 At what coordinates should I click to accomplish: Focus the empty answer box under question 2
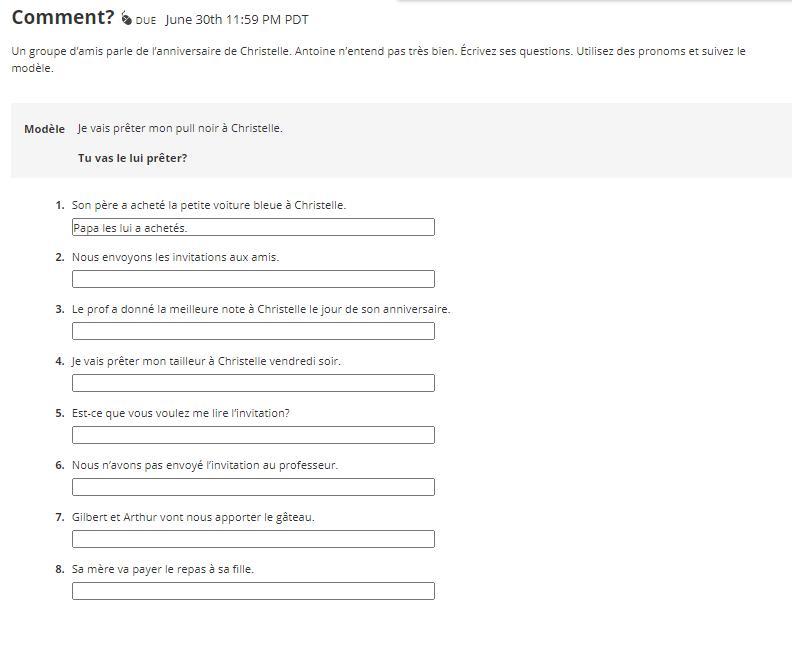pyautogui.click(x=253, y=279)
